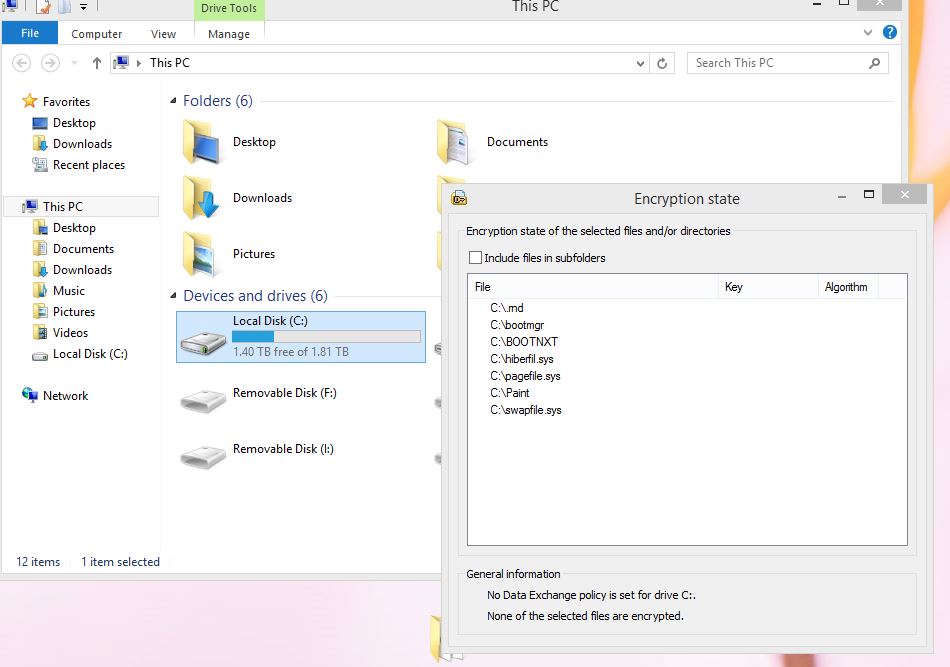Screen dimensions: 950x667
Task: Open the address bar history dropdown
Action: 641,63
